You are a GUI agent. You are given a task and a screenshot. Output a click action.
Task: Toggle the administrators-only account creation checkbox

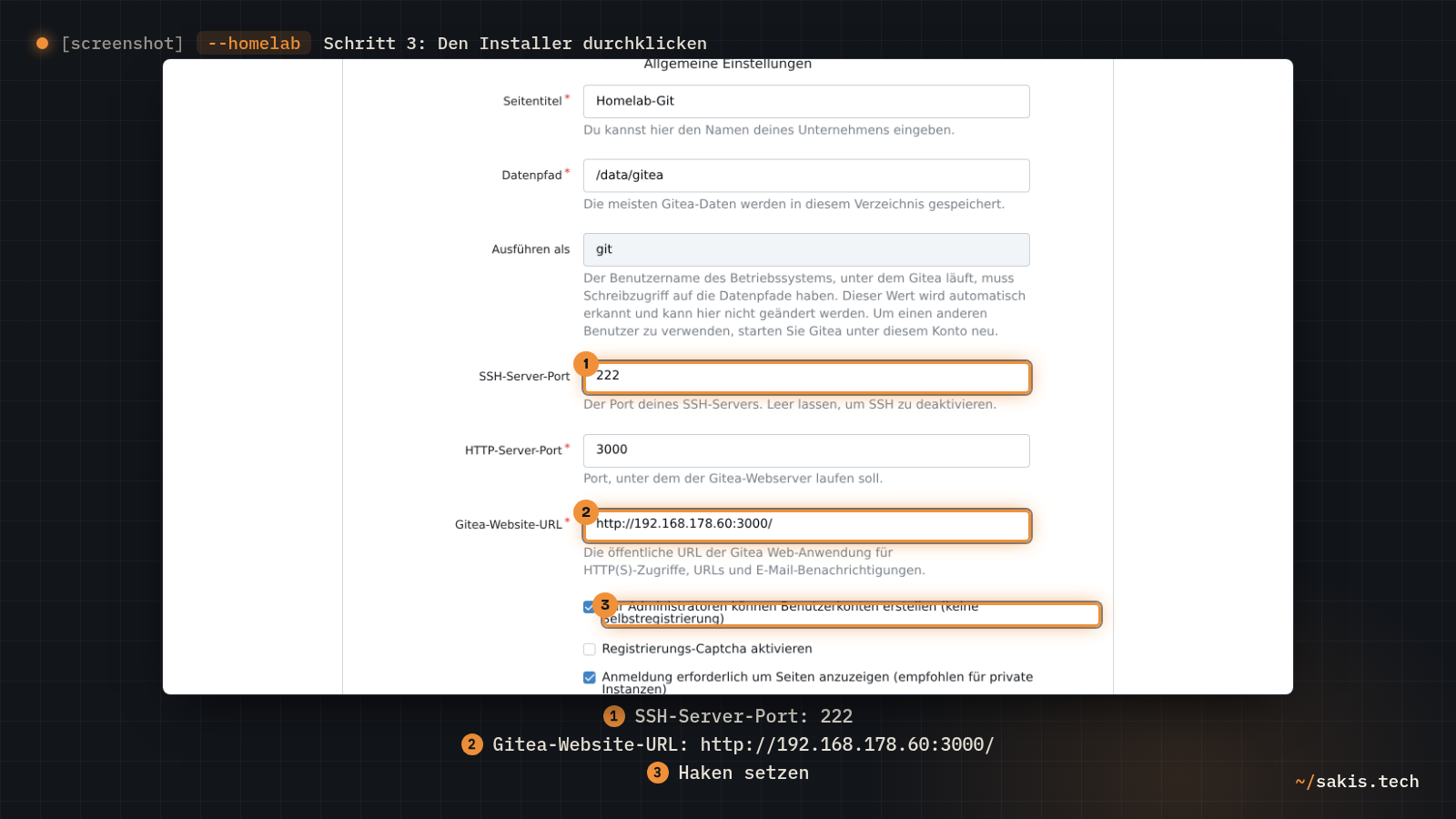589,607
